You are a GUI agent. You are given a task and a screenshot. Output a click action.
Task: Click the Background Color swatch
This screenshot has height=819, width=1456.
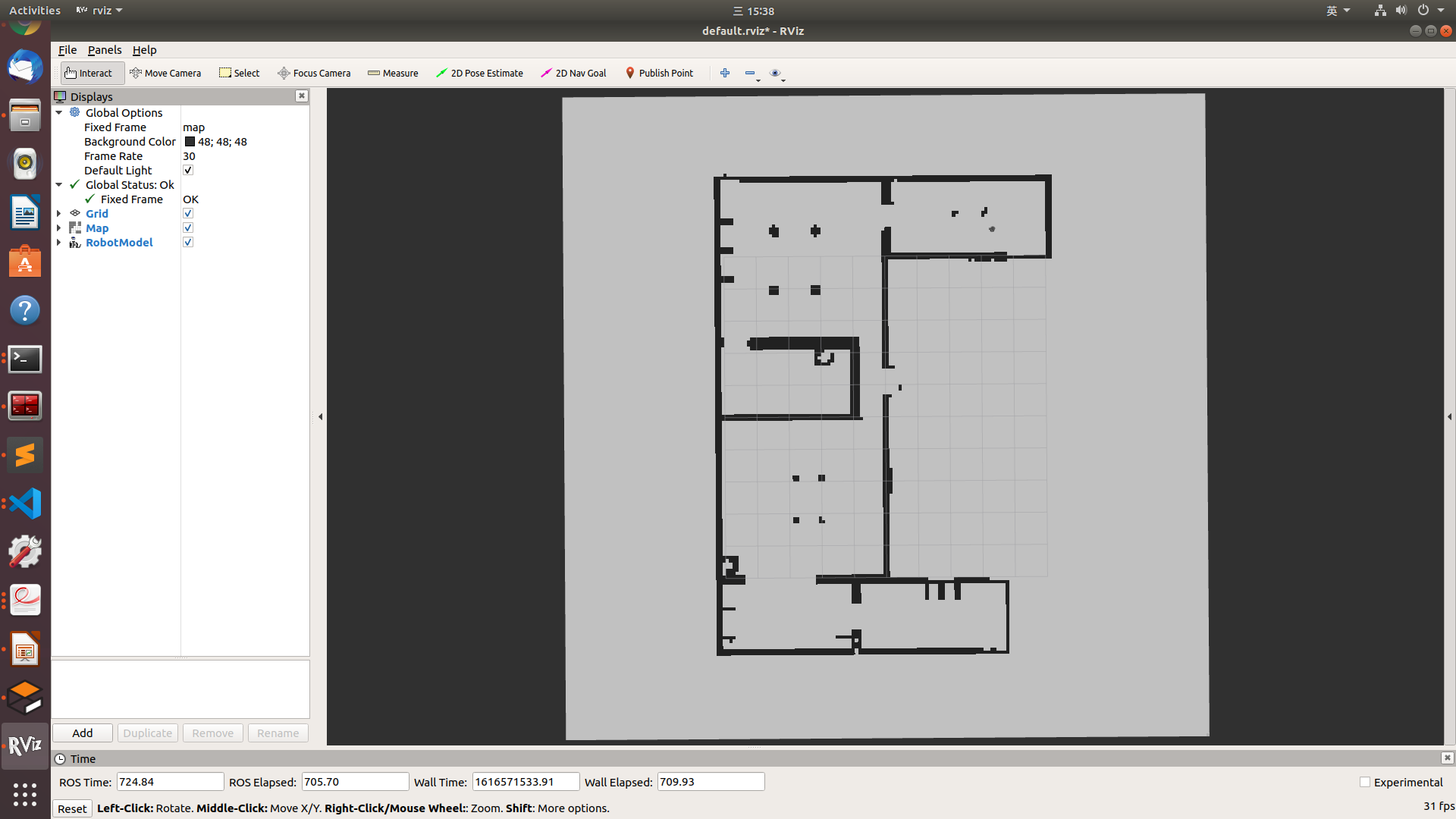tap(190, 142)
